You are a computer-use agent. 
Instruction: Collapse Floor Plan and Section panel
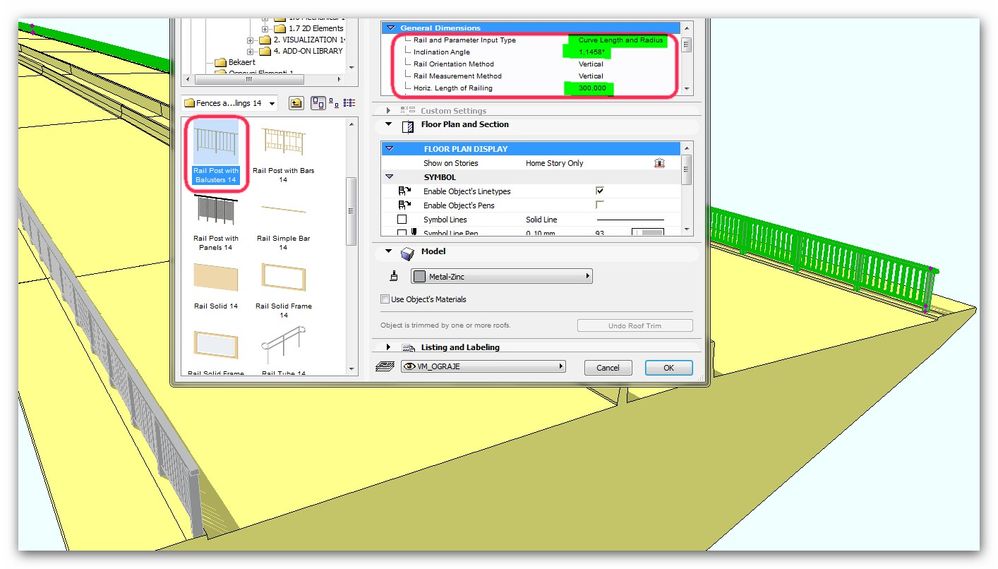388,124
